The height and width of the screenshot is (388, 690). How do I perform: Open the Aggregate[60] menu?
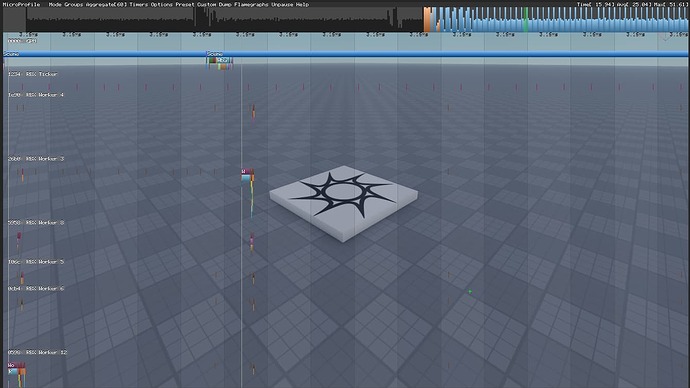coord(106,4)
